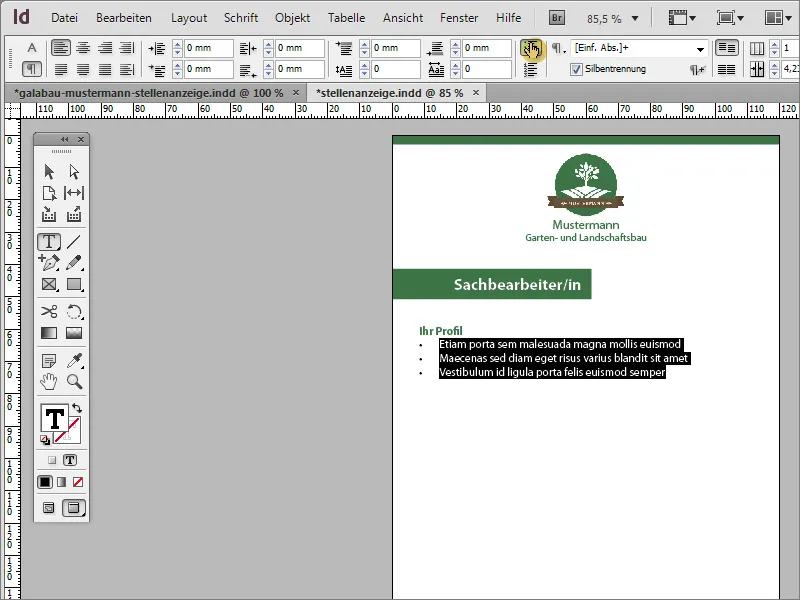
Task: Toggle Silbentrennung checkbox
Action: [576, 69]
